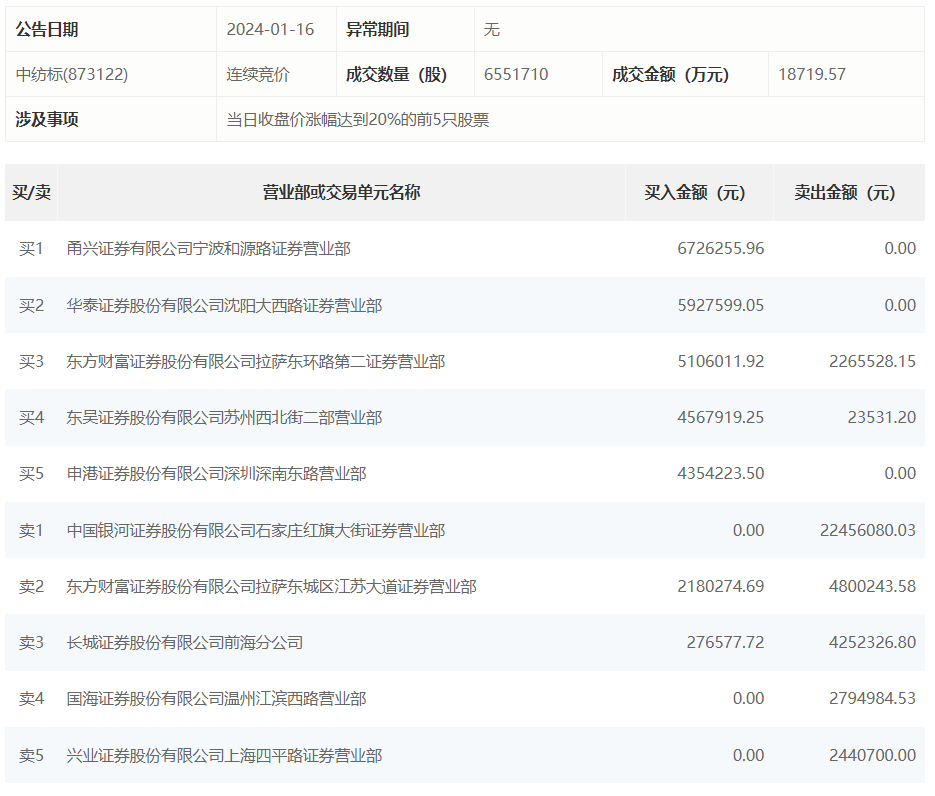Click buy amount 5106011.92
This screenshot has height=796, width=935.
(720, 361)
